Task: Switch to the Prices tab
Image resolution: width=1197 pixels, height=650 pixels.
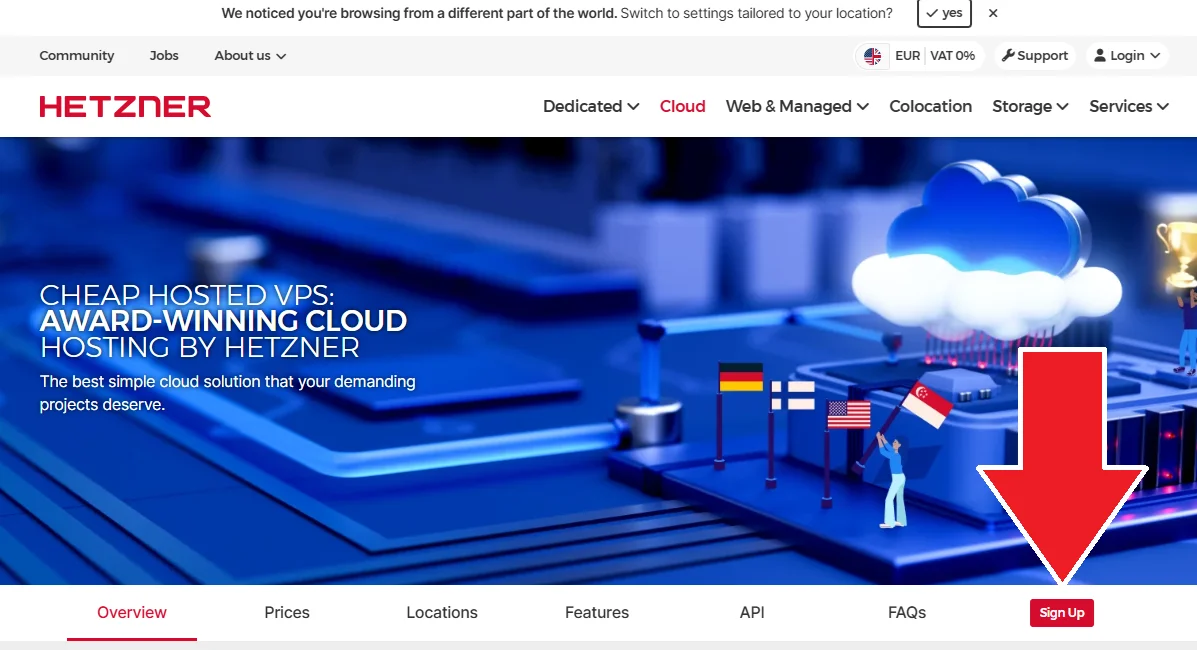Action: (x=287, y=613)
